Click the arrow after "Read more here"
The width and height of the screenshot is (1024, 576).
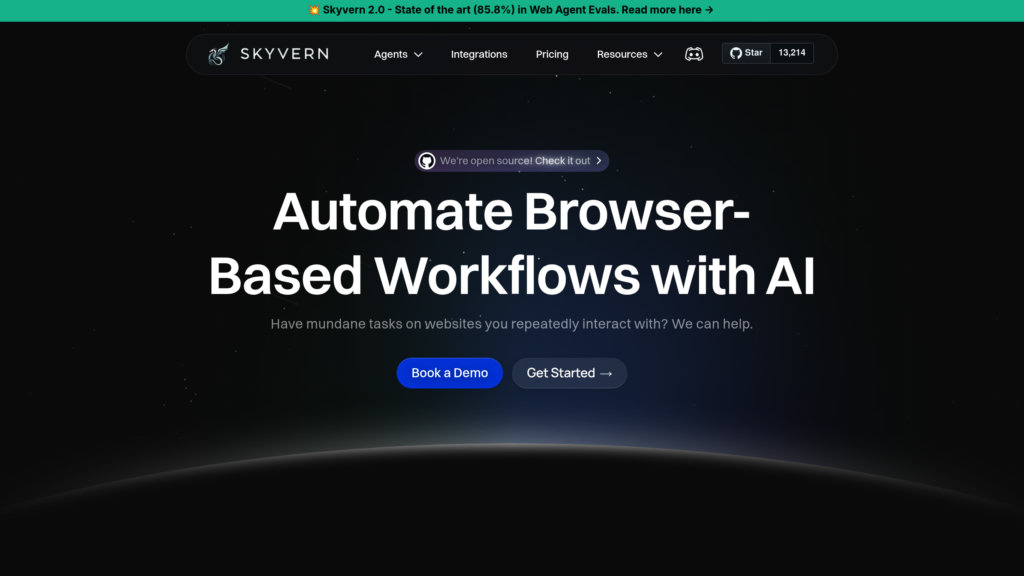[709, 10]
